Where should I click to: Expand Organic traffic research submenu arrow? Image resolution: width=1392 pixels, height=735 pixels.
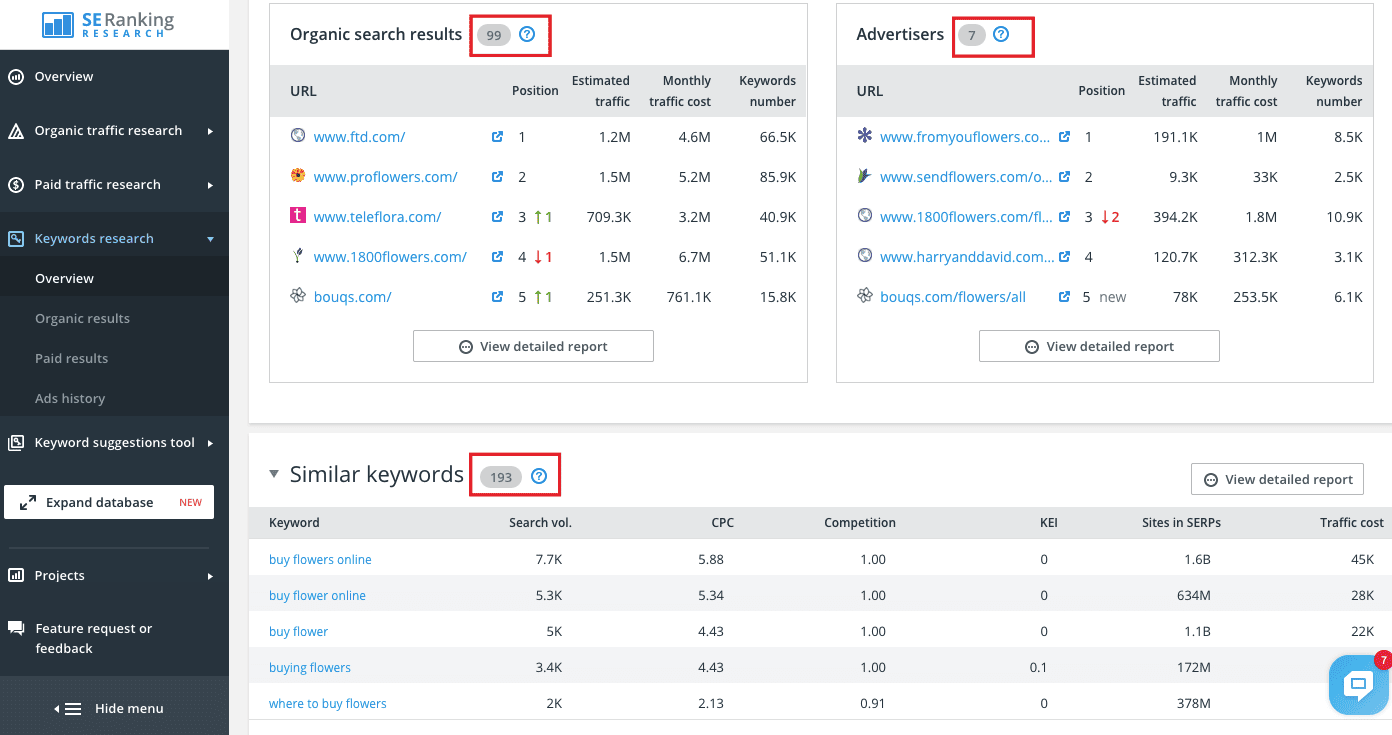[x=211, y=131]
